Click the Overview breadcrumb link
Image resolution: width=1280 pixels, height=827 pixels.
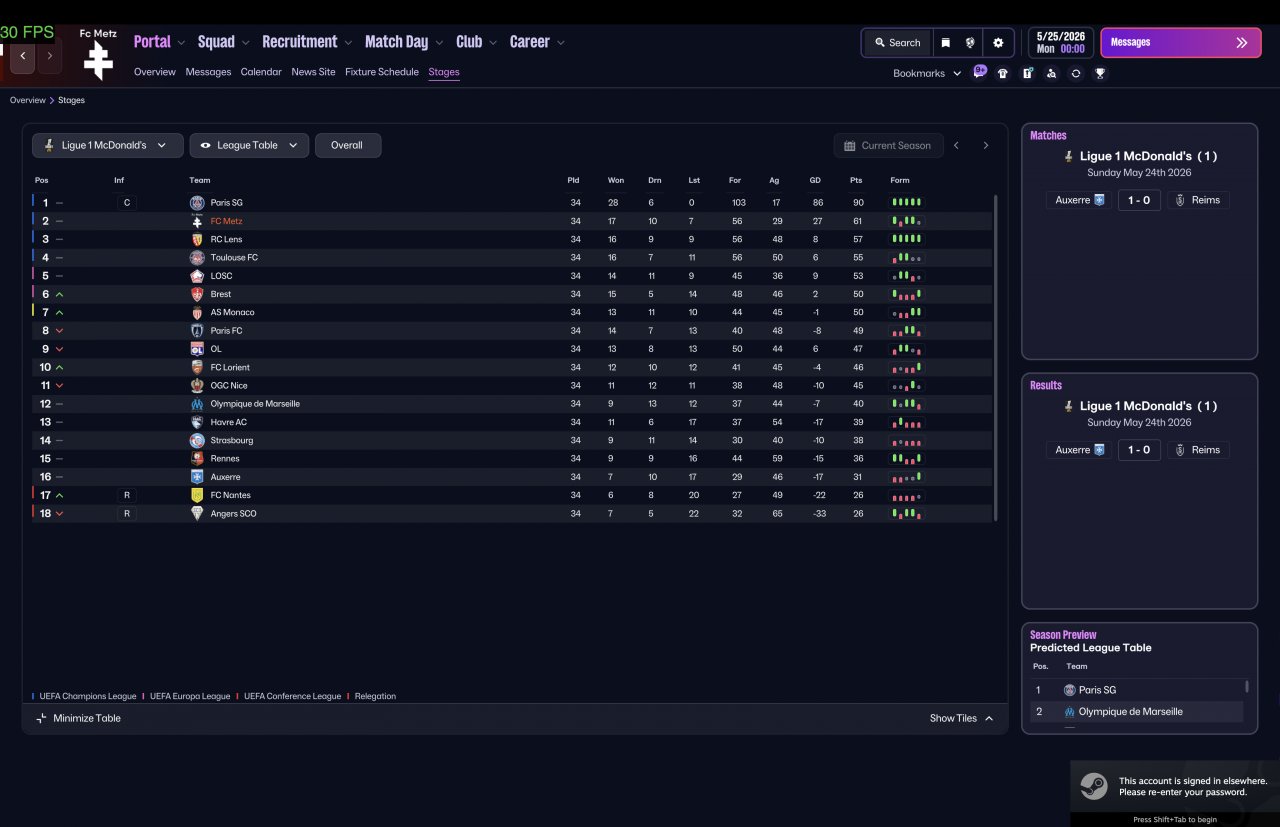[28, 100]
